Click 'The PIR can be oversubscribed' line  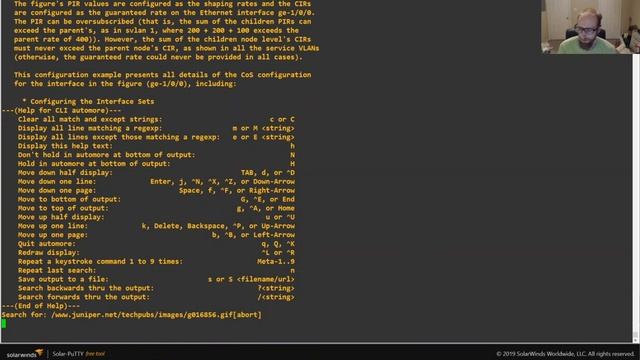pos(162,21)
